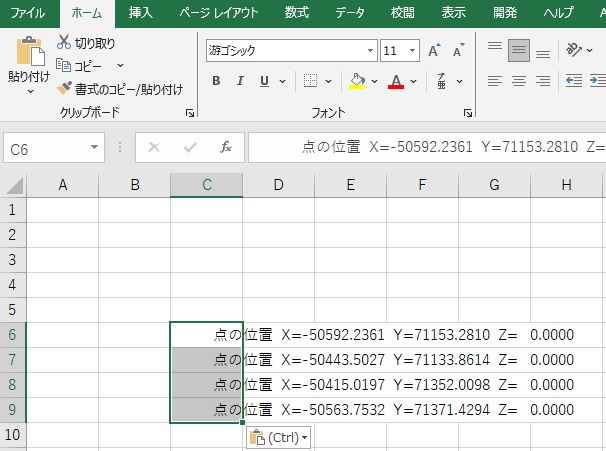
Task: Click the formula bar text field
Action: pos(427,147)
